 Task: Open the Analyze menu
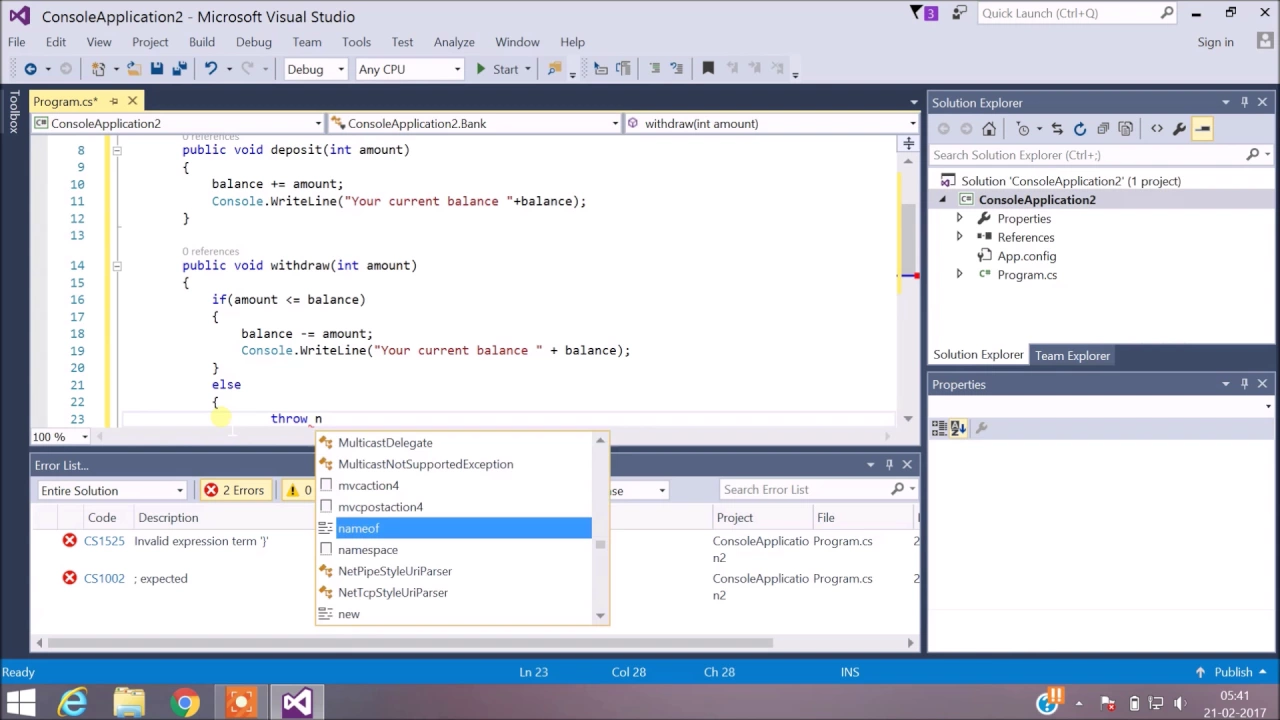[454, 42]
